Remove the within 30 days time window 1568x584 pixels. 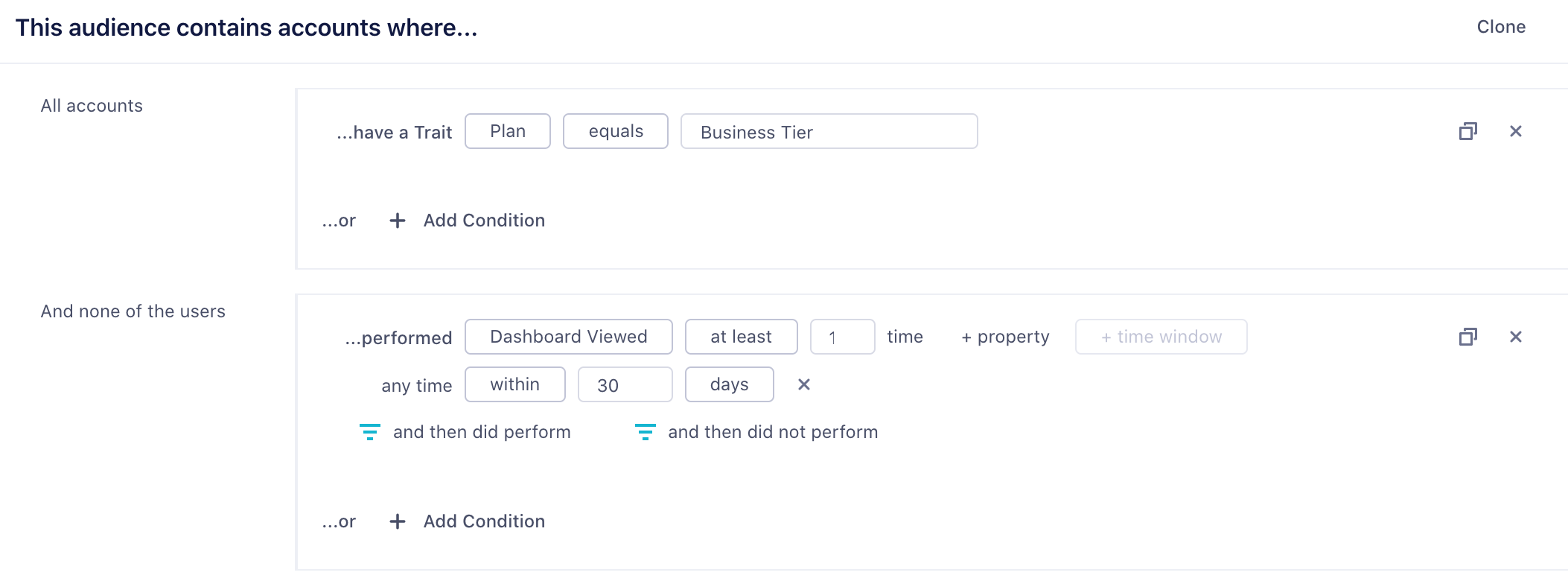coord(804,385)
